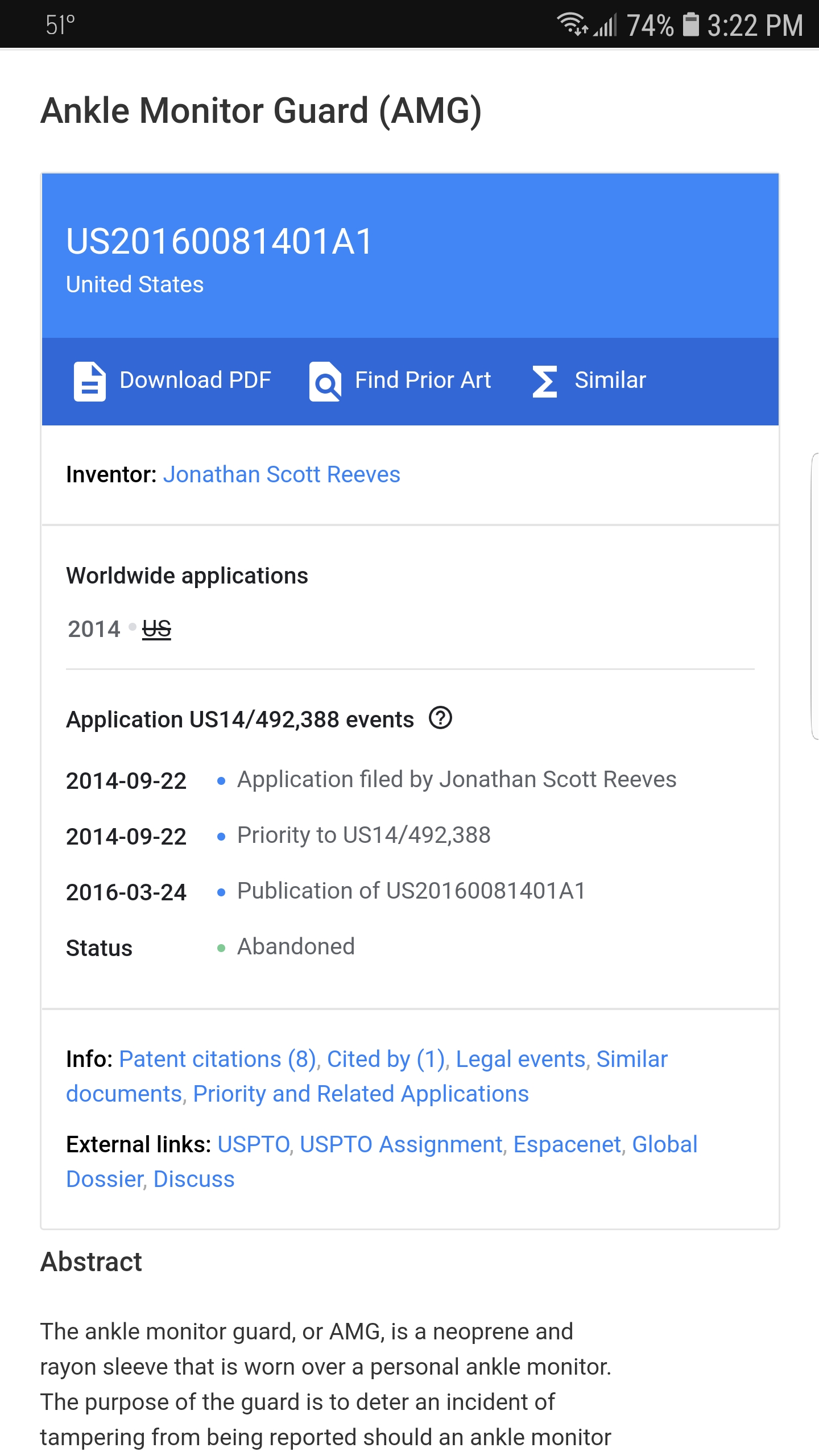
Task: Open the events help question-mark icon
Action: (440, 718)
